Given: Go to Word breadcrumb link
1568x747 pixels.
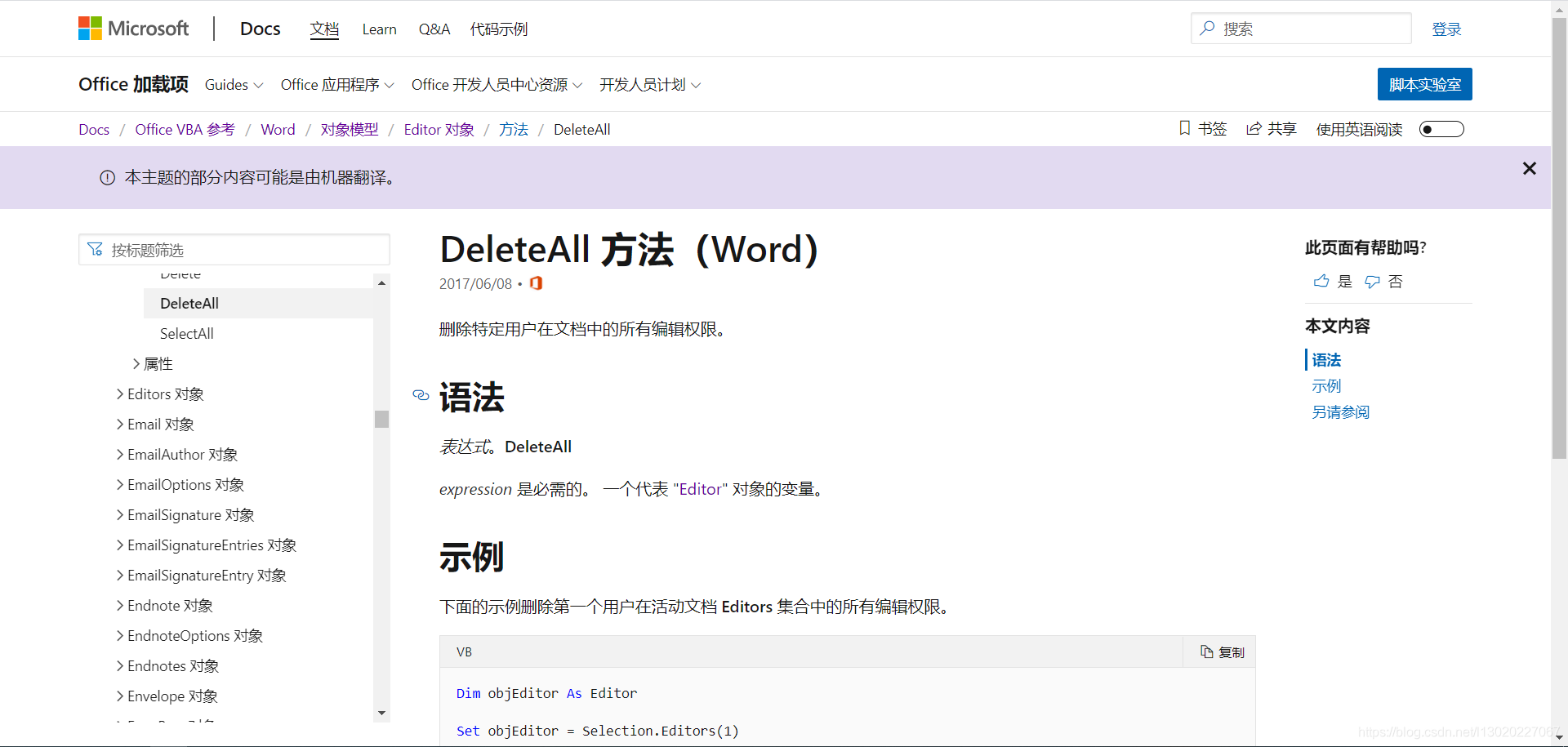Looking at the screenshot, I should [x=278, y=130].
